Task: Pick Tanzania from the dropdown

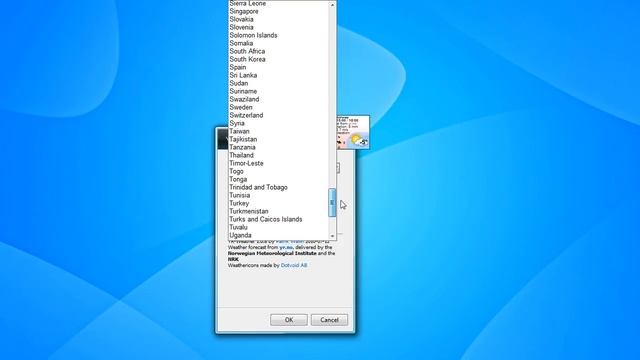Action: [278, 147]
